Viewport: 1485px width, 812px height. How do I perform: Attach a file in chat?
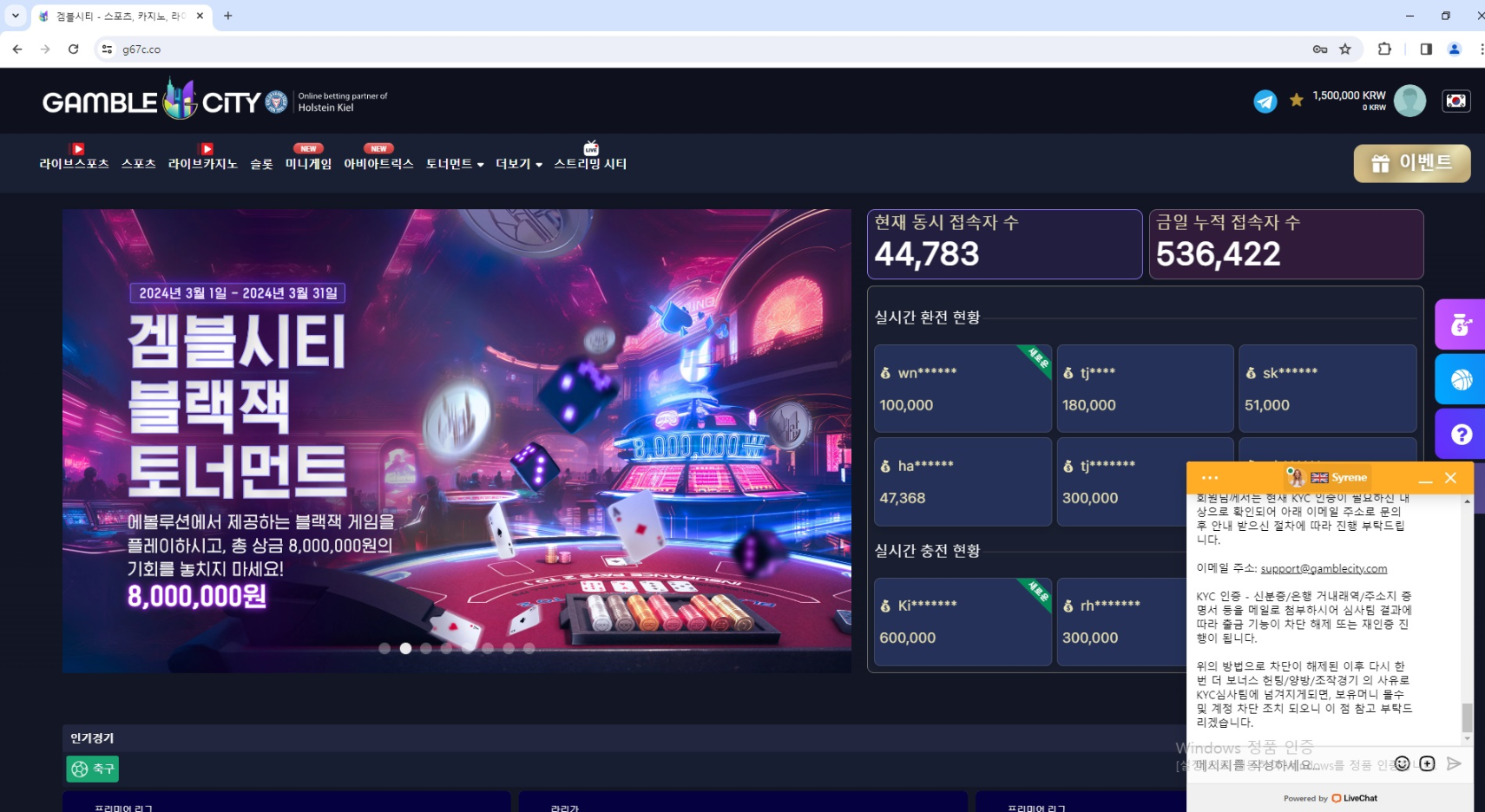click(1428, 763)
